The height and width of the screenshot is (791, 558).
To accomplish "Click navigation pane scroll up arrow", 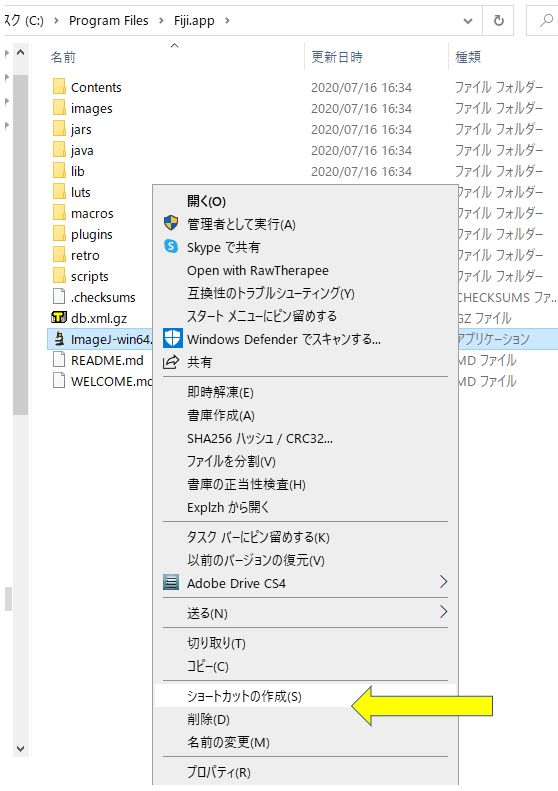I will (21, 52).
